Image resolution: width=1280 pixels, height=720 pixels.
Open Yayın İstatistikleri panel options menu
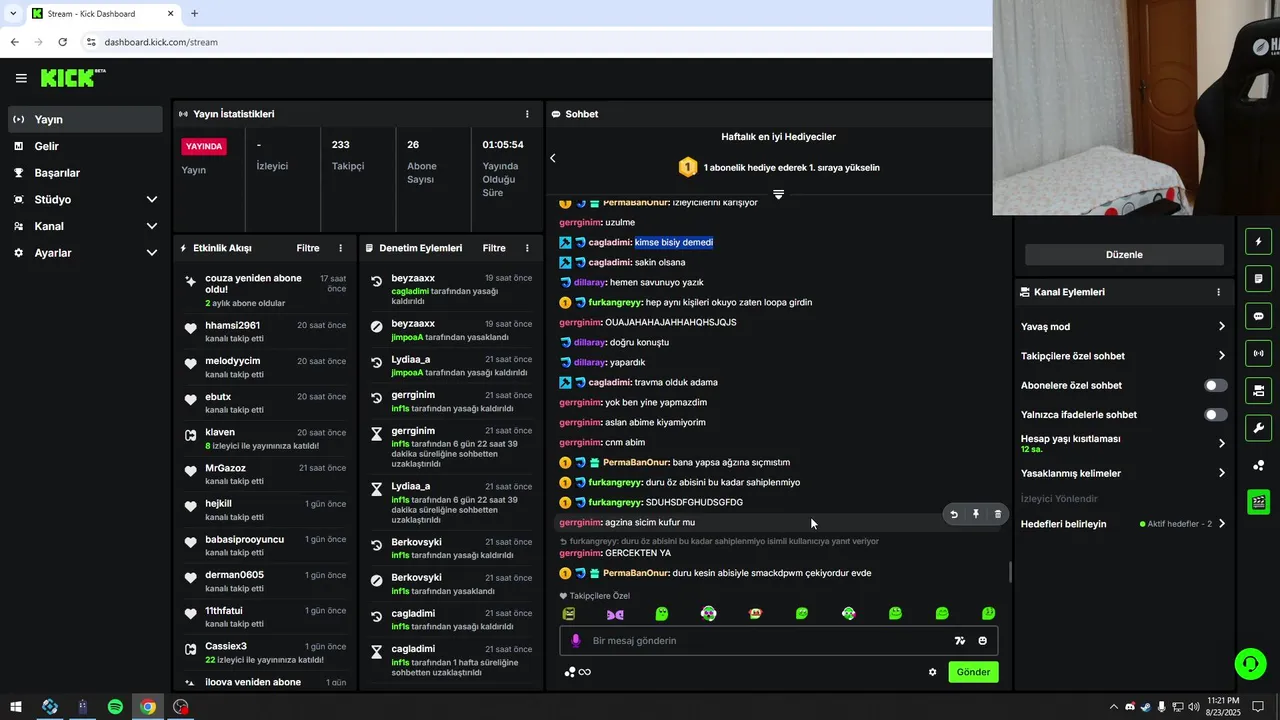pos(527,114)
